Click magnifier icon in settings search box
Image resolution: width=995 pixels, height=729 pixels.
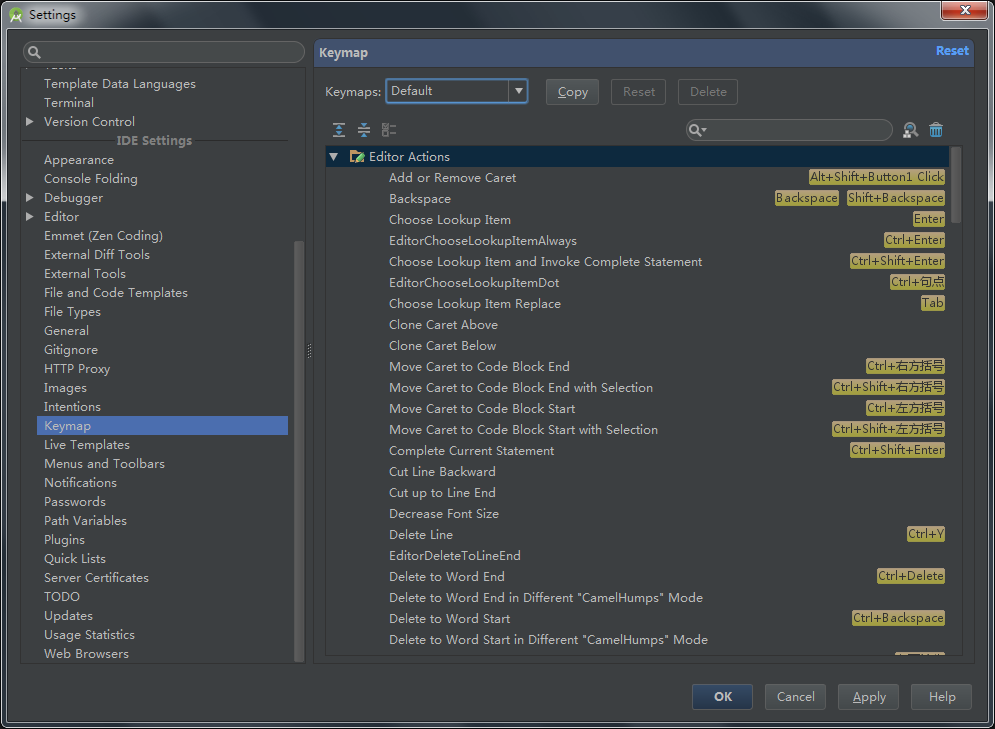pyautogui.click(x=35, y=53)
